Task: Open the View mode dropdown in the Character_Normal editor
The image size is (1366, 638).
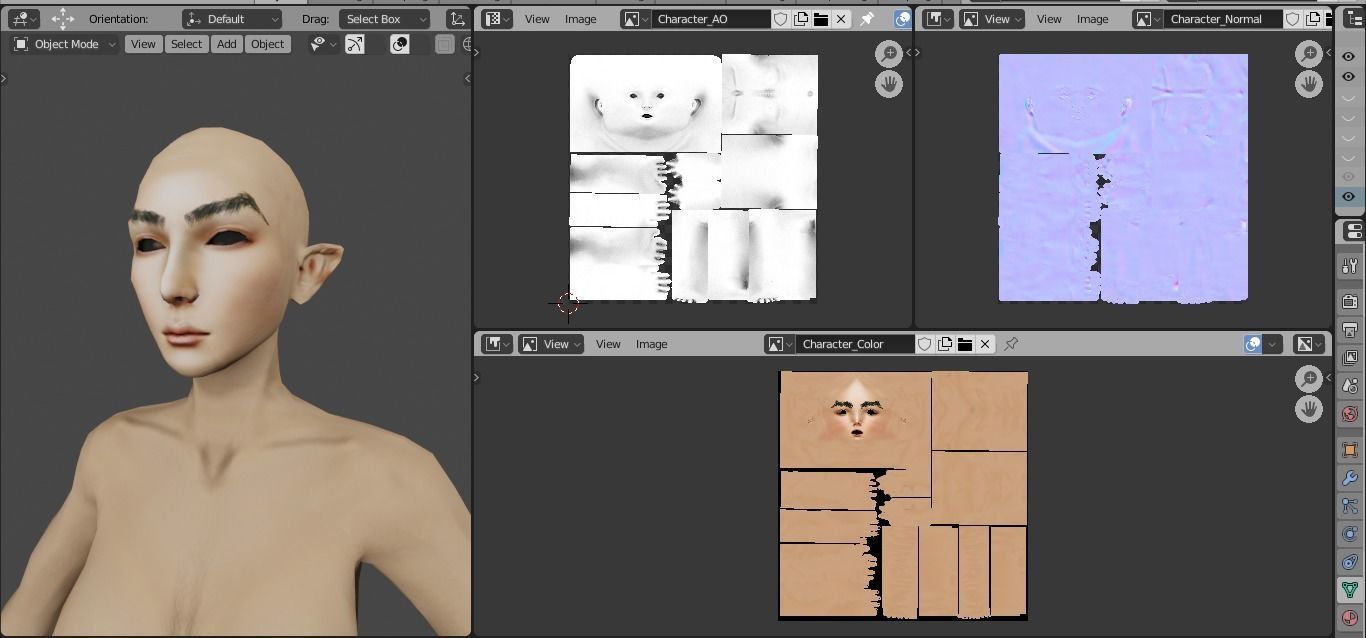Action: pos(992,19)
